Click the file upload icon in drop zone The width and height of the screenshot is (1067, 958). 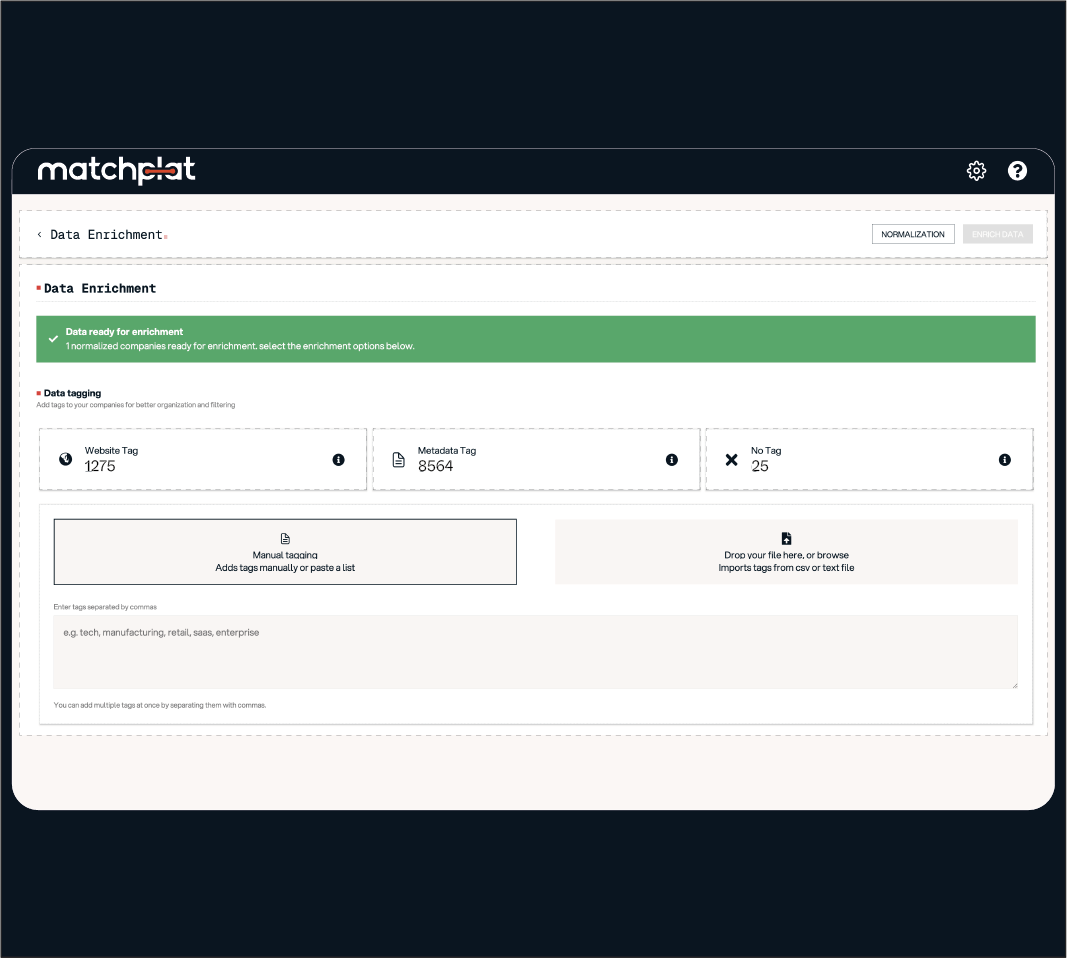pos(786,539)
